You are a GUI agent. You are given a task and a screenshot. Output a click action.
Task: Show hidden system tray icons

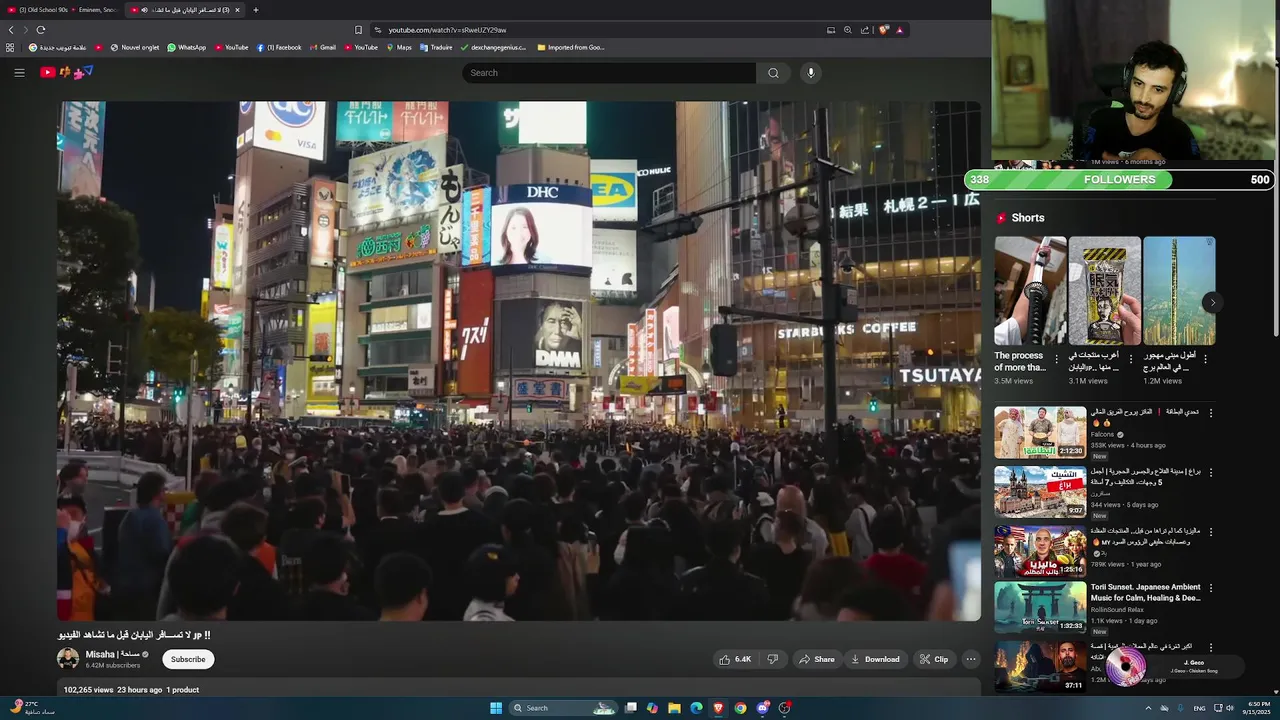pyautogui.click(x=1148, y=708)
